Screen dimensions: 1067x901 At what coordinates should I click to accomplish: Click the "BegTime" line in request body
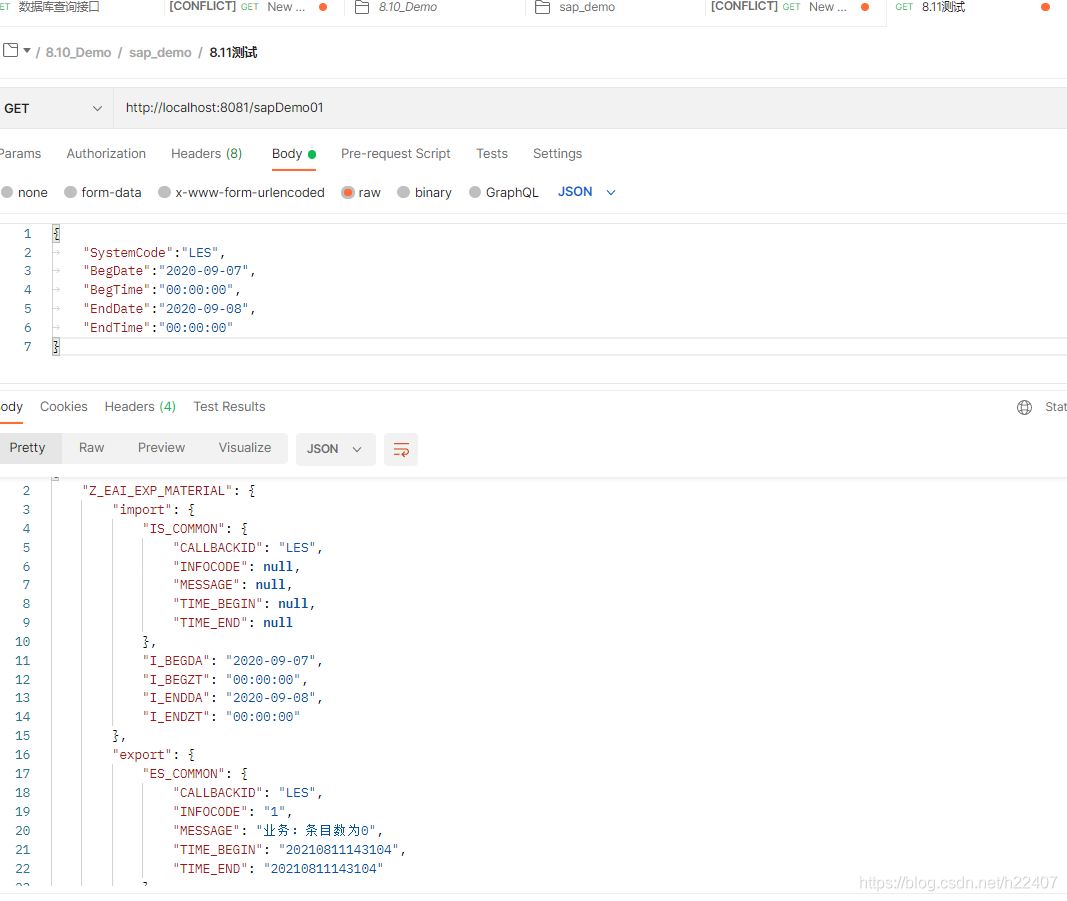(162, 290)
